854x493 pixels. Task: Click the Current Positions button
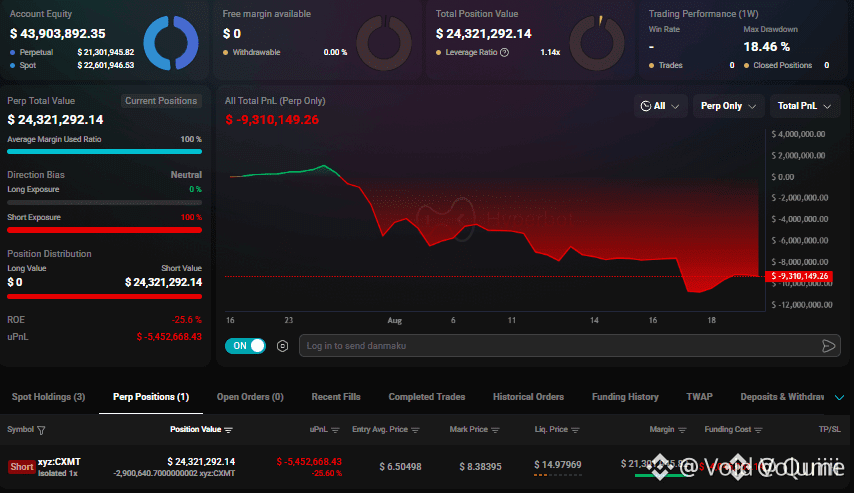click(x=161, y=101)
